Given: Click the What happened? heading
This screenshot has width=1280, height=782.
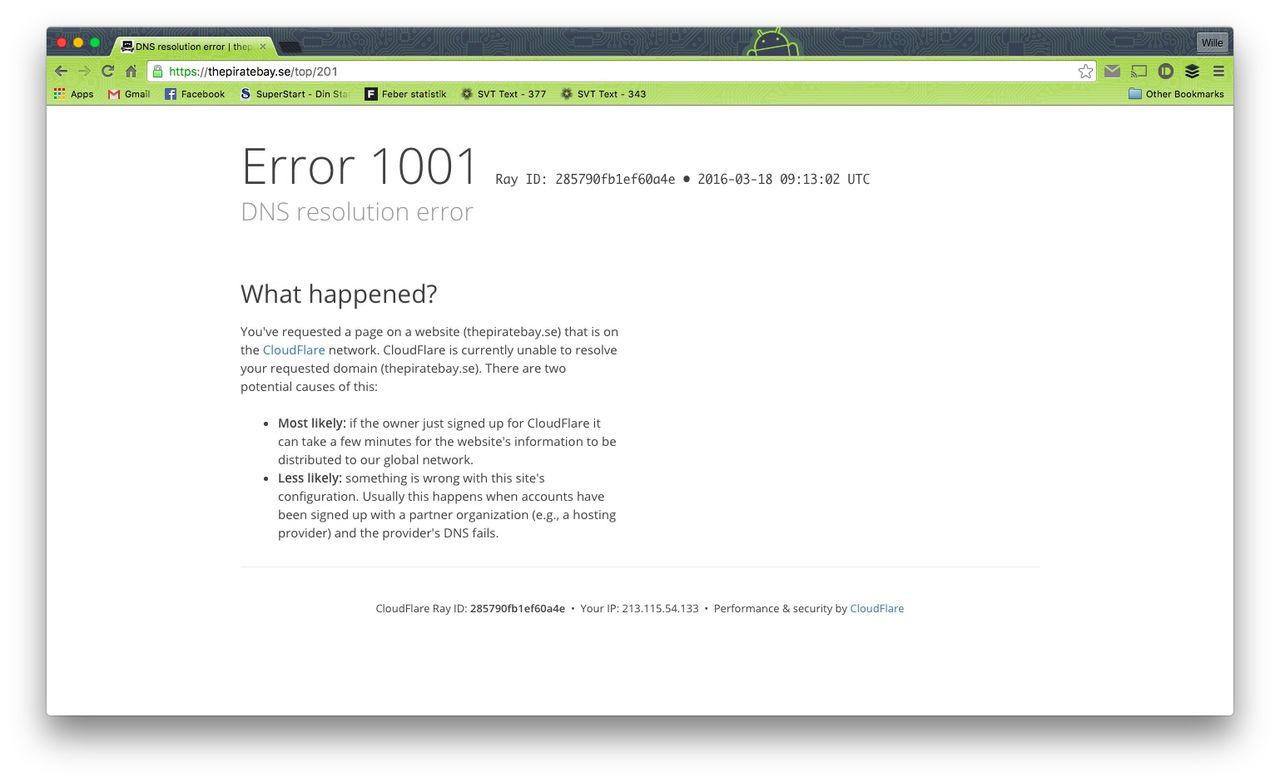Looking at the screenshot, I should pos(339,294).
